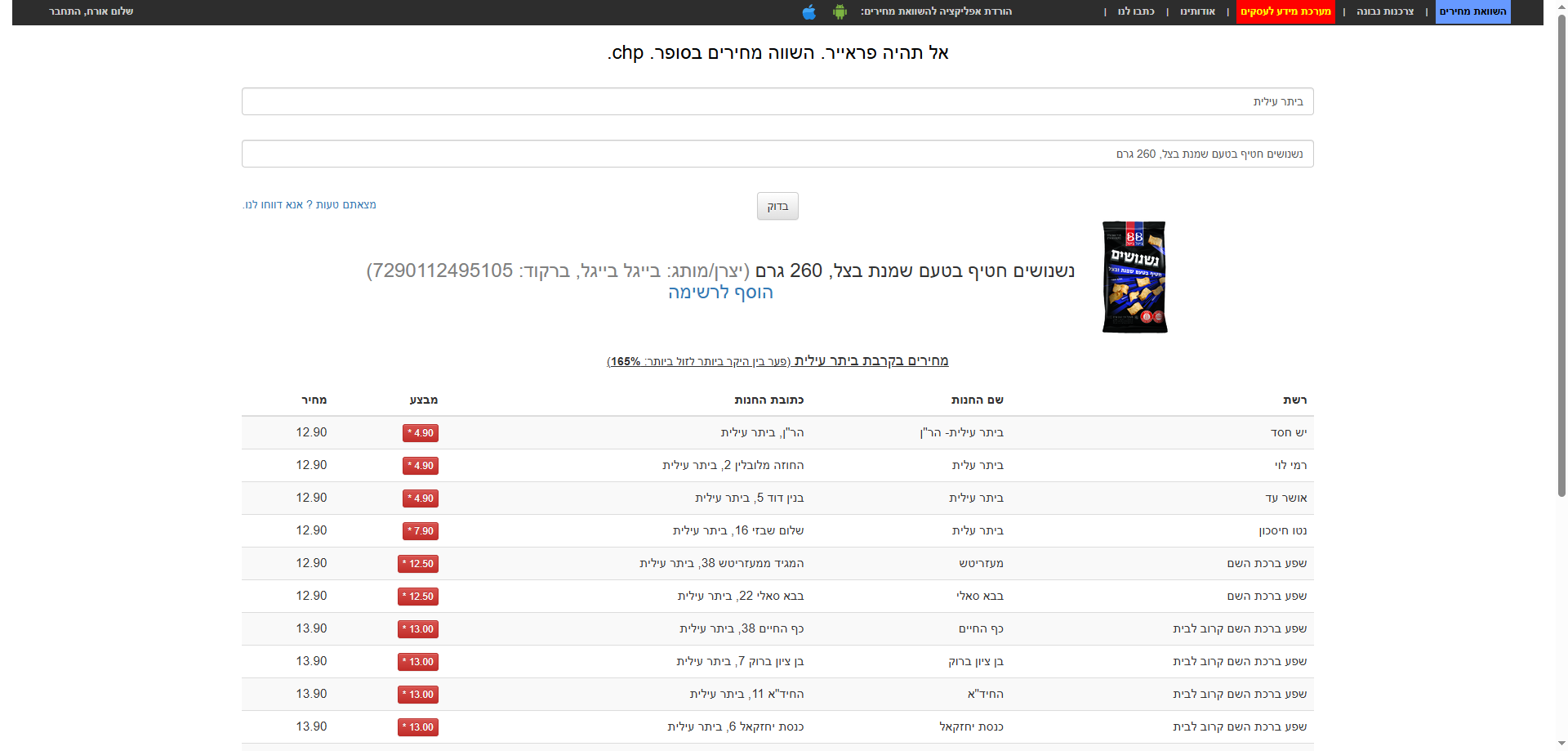The image size is (1568, 751).
Task: Open מערכת מידע לעסקים
Action: pyautogui.click(x=1285, y=11)
